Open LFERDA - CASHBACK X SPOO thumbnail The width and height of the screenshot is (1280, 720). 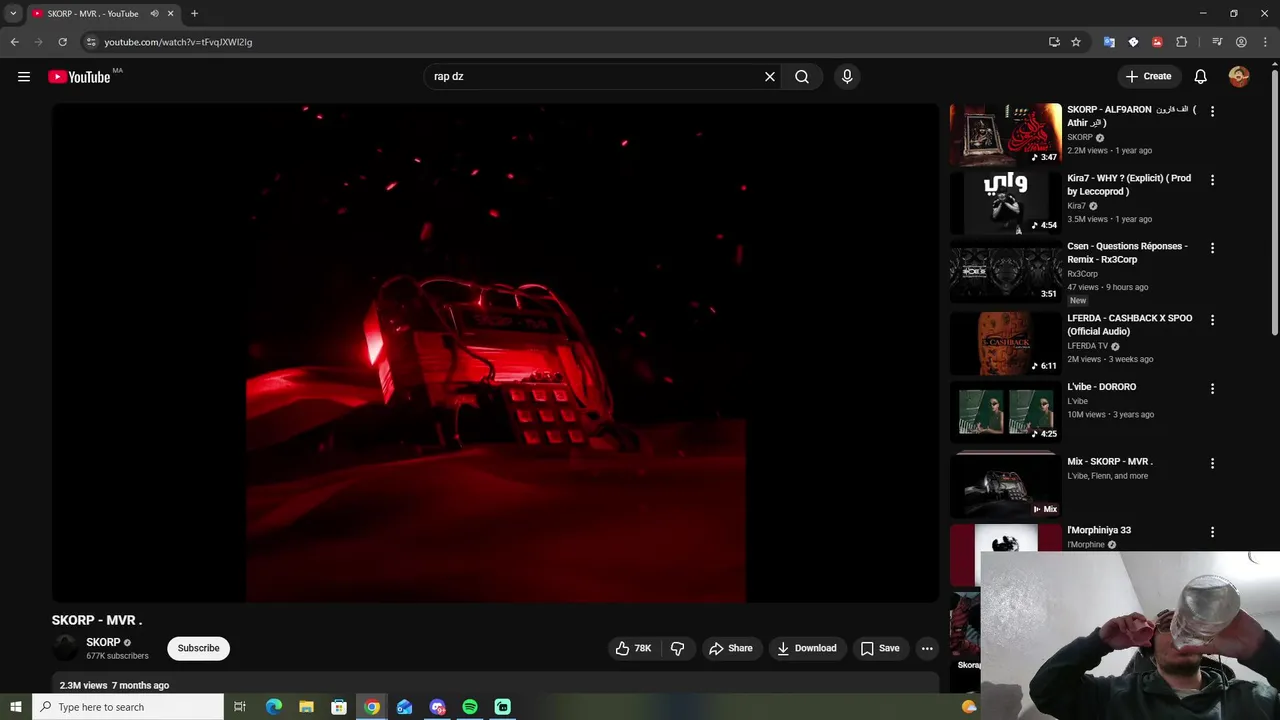point(1005,343)
